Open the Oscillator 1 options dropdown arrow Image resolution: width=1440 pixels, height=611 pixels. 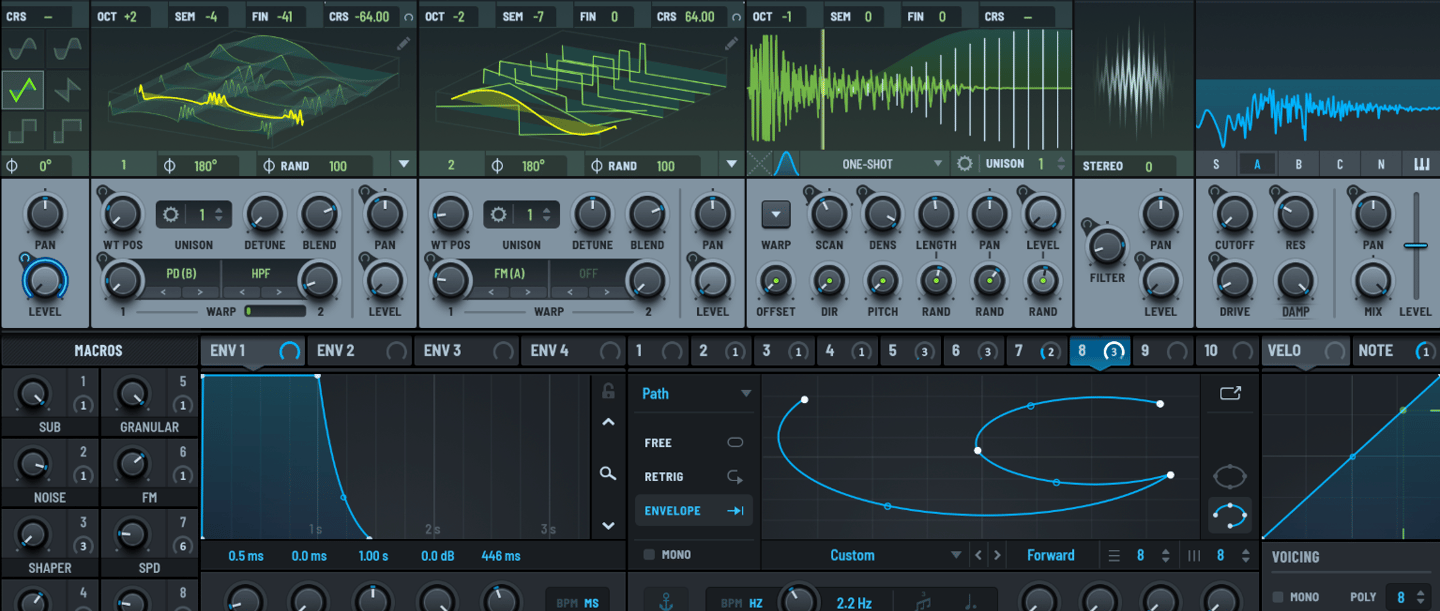404,164
